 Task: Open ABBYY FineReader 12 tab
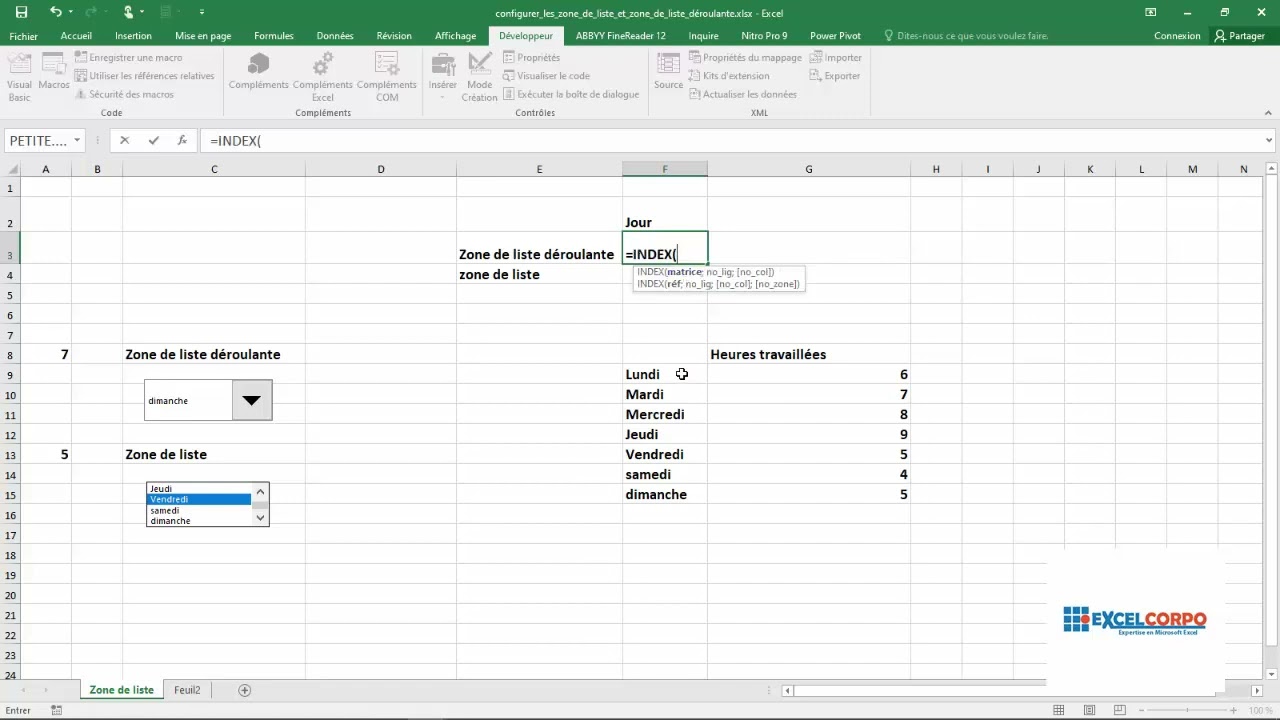pos(620,36)
